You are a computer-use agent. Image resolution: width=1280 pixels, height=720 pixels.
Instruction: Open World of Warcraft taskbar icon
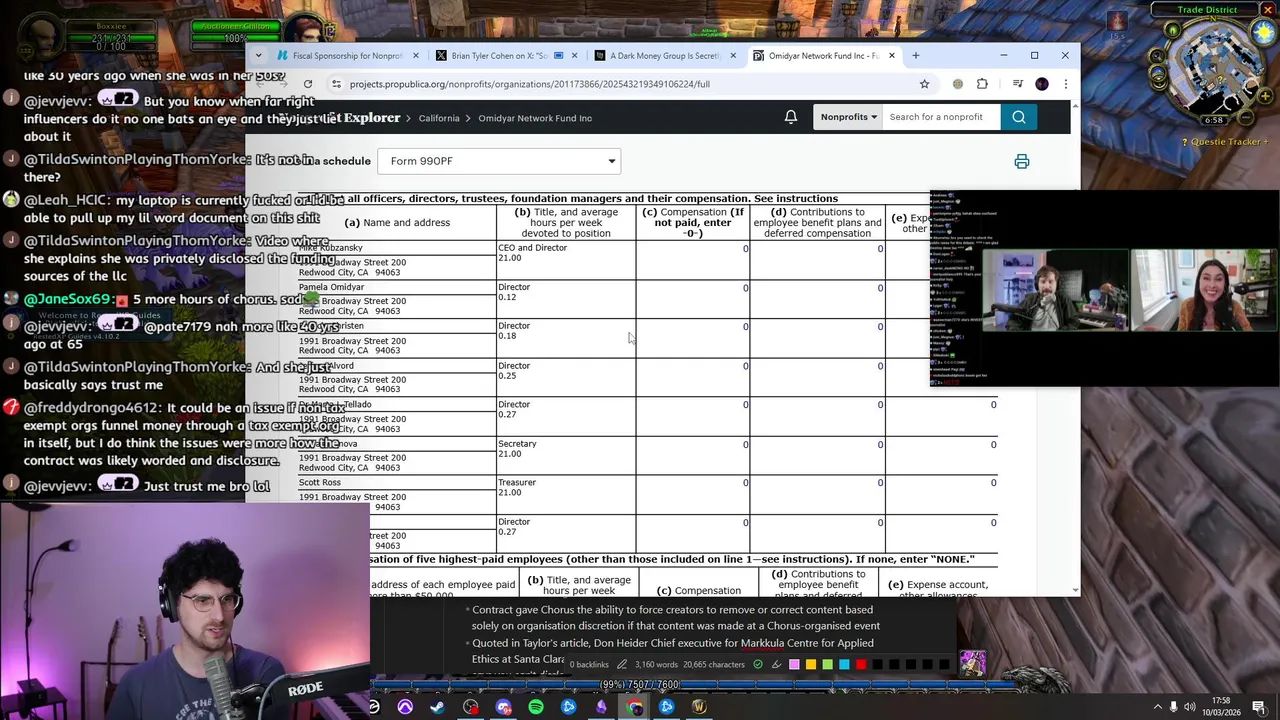click(x=699, y=707)
